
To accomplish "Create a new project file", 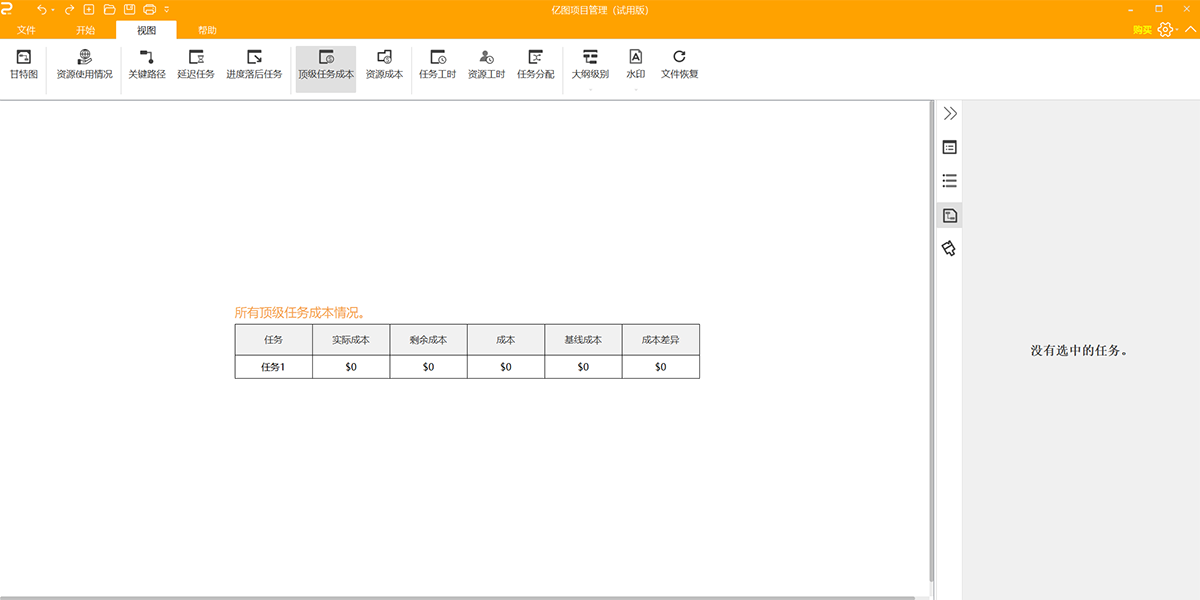I will [89, 8].
